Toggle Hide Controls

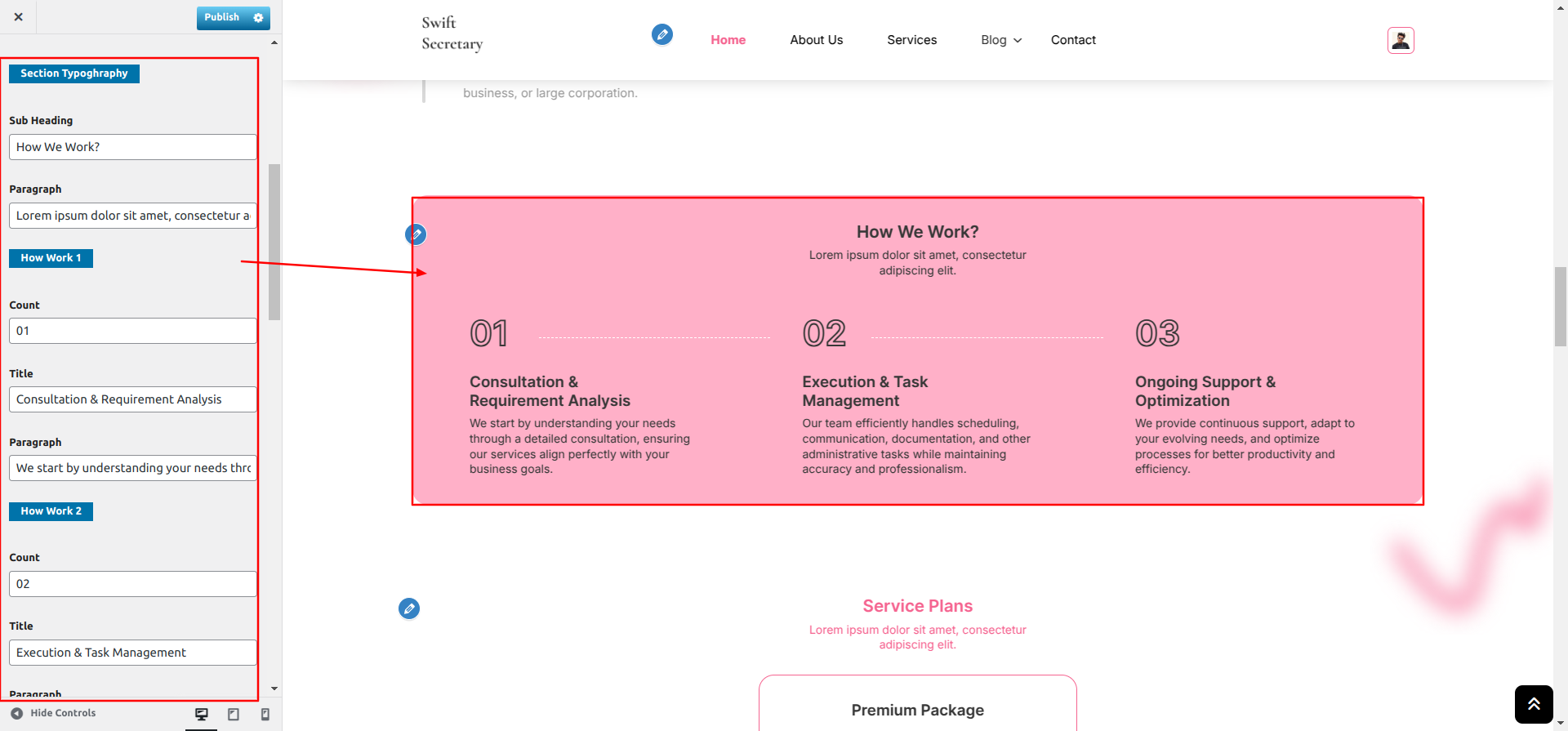[54, 713]
